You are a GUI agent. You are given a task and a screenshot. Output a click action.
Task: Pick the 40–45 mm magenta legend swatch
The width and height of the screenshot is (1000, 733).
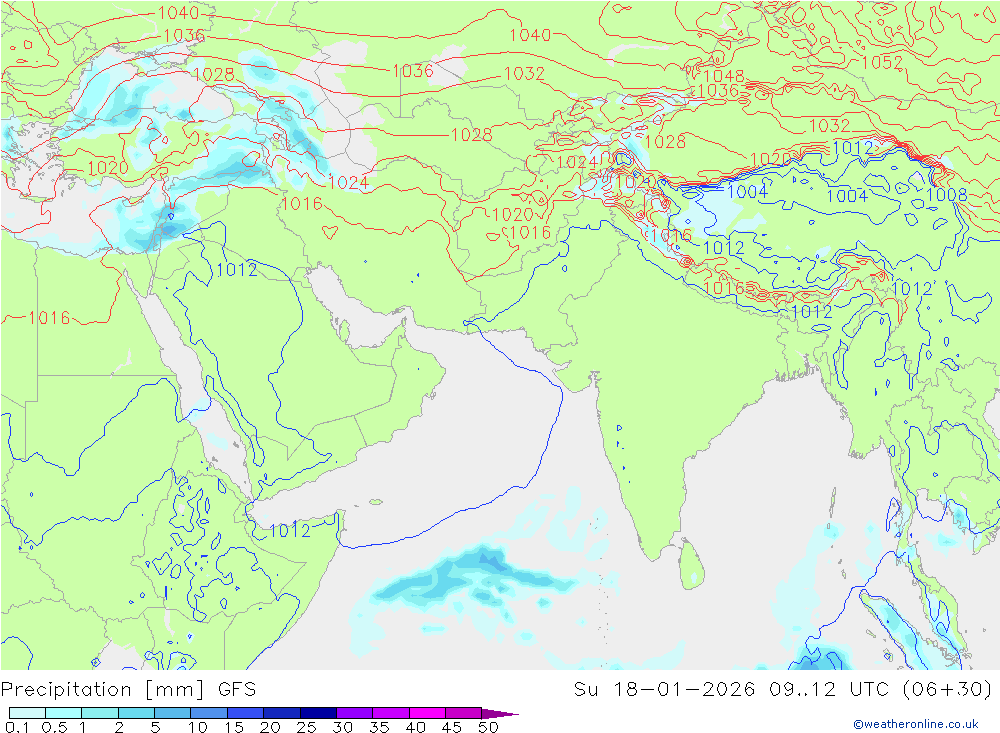click(x=427, y=713)
